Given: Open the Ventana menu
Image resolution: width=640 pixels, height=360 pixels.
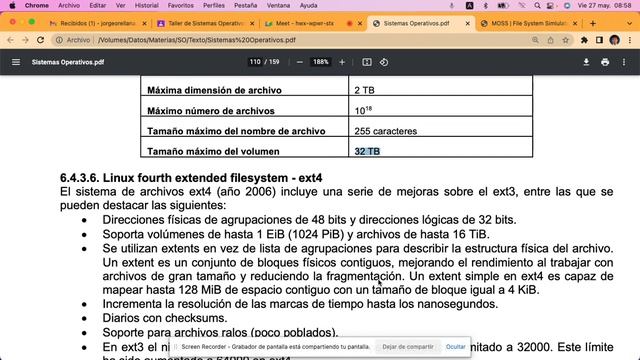Looking at the screenshot, I should [x=278, y=6].
